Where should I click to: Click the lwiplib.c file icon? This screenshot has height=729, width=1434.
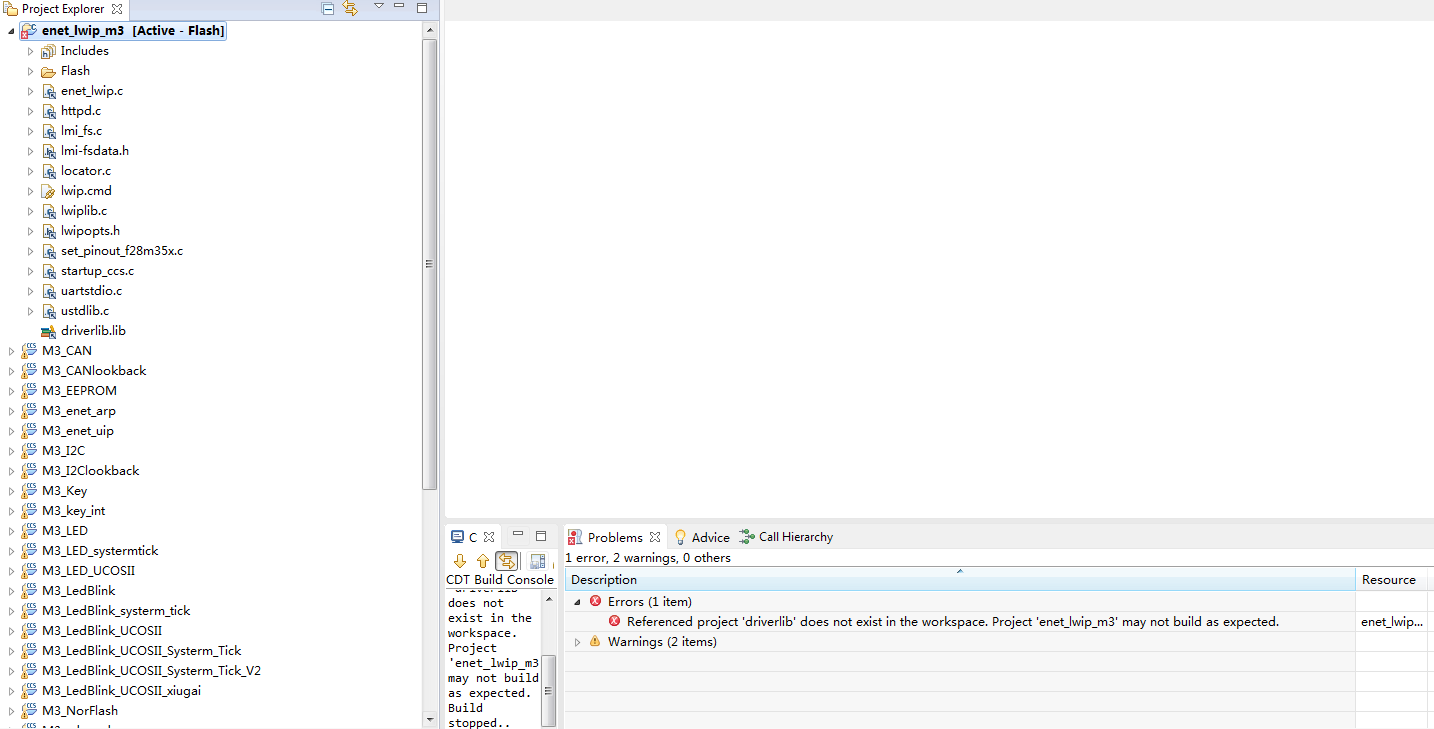(x=48, y=211)
